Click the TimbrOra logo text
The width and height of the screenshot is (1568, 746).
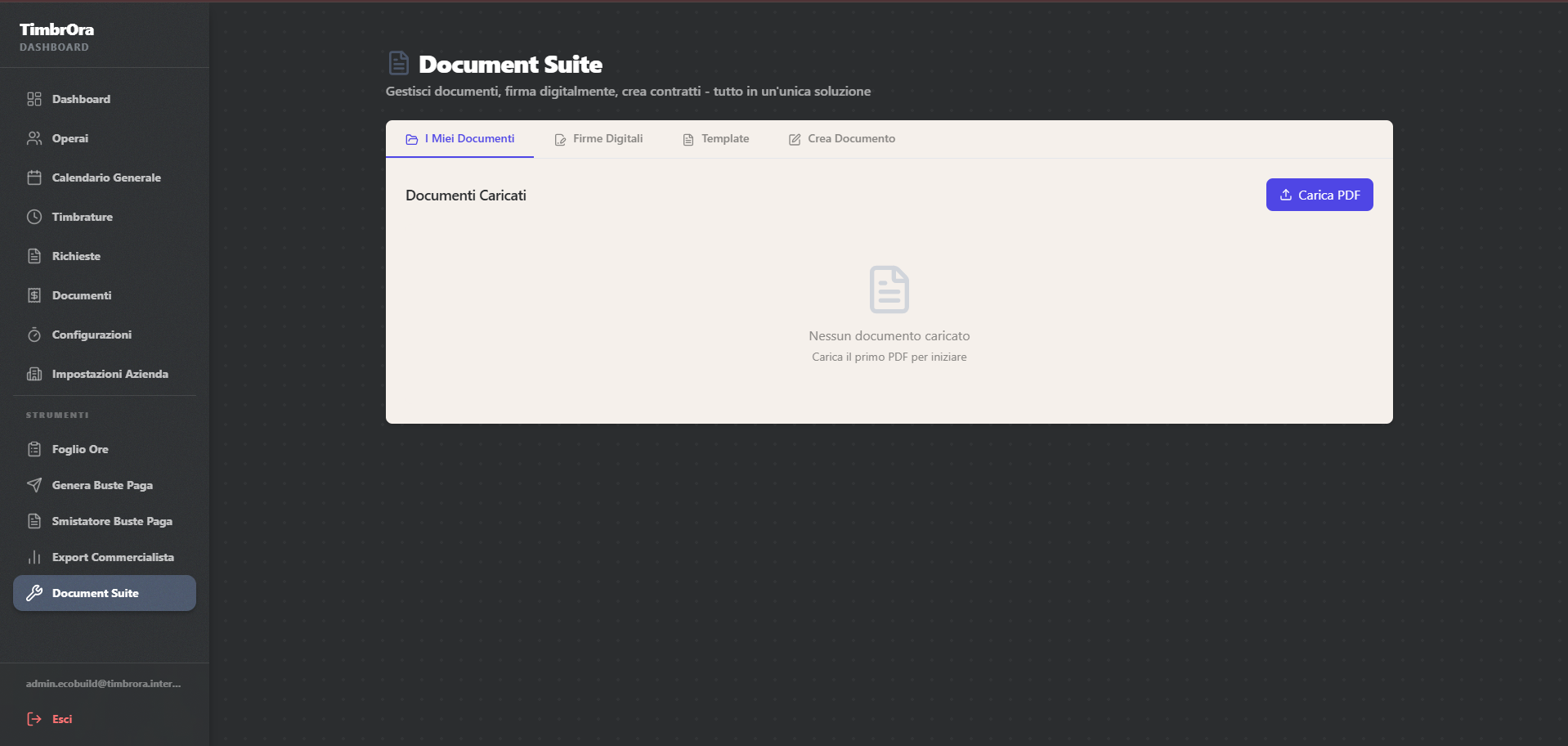(56, 29)
